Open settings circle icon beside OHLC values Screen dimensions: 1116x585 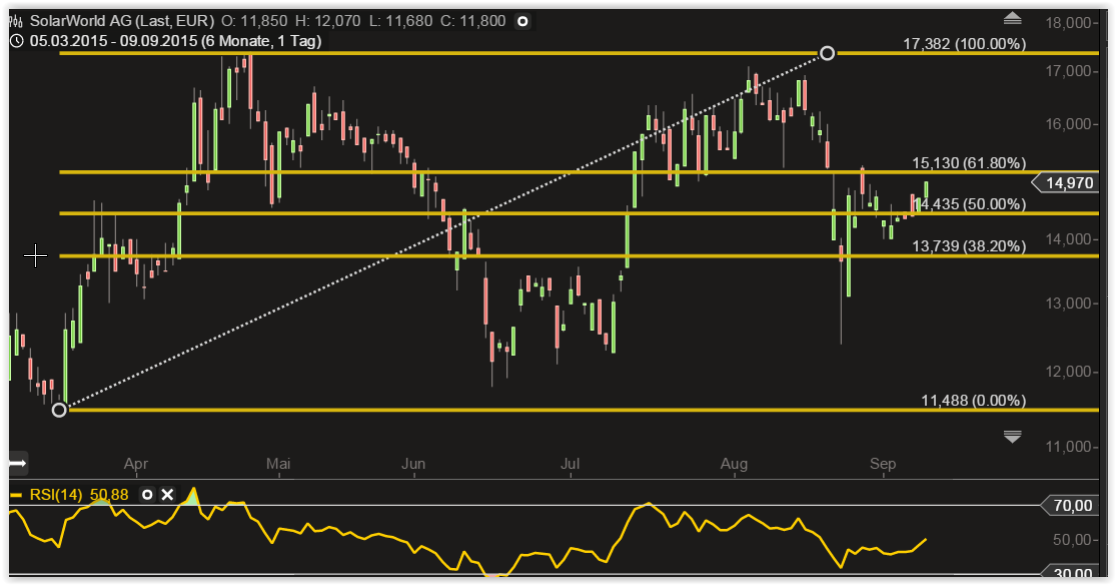(522, 21)
